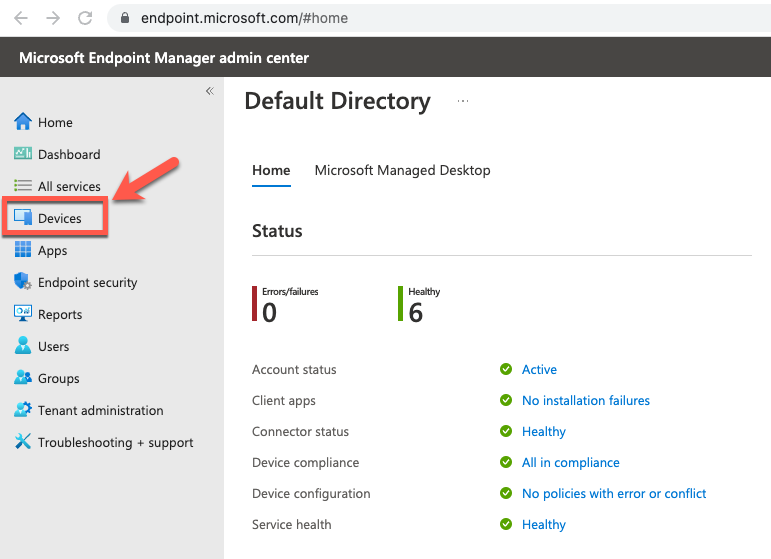
Task: Click green check beside Service health Healthy
Action: tap(506, 524)
